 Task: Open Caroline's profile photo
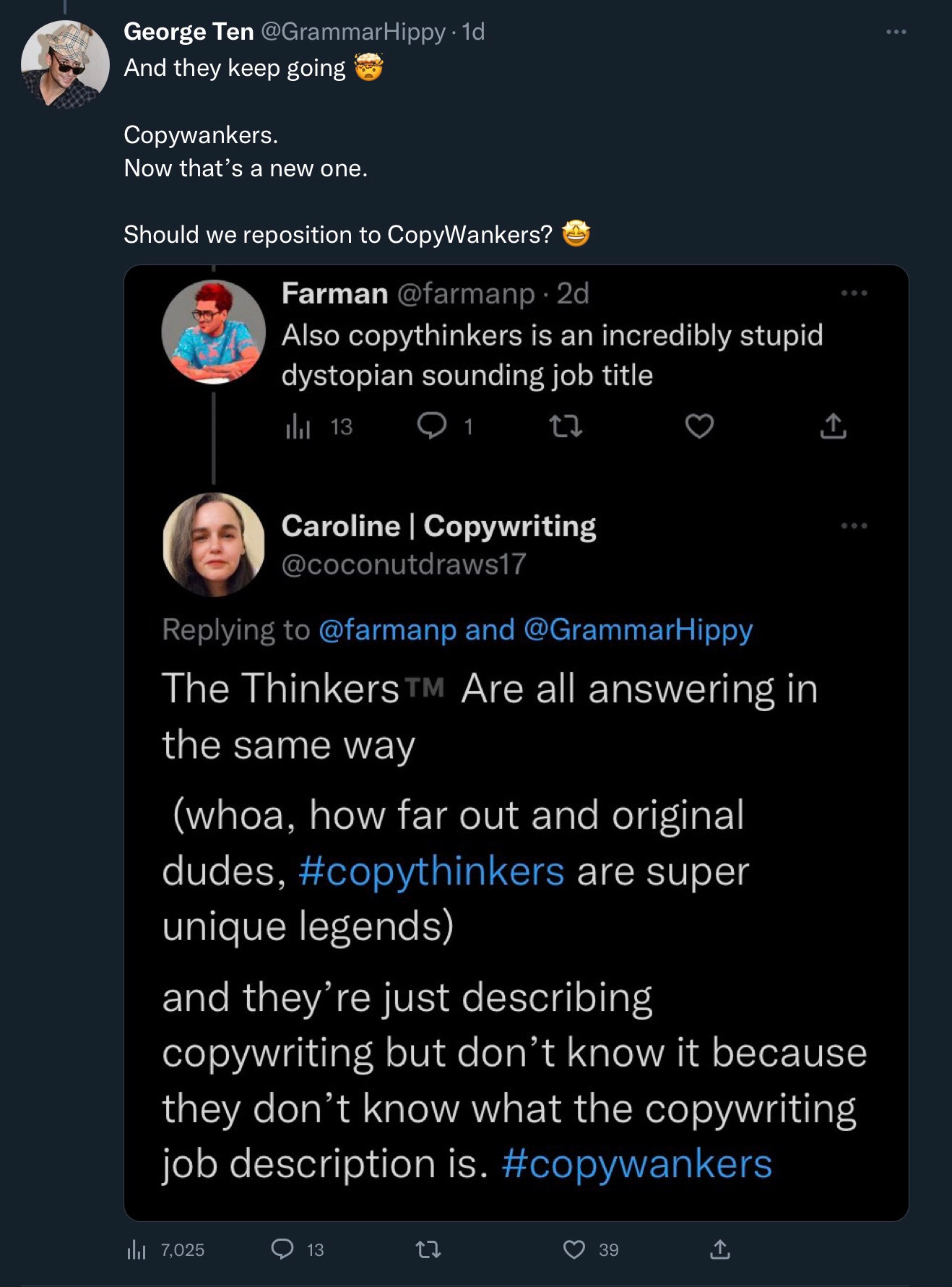pos(213,544)
